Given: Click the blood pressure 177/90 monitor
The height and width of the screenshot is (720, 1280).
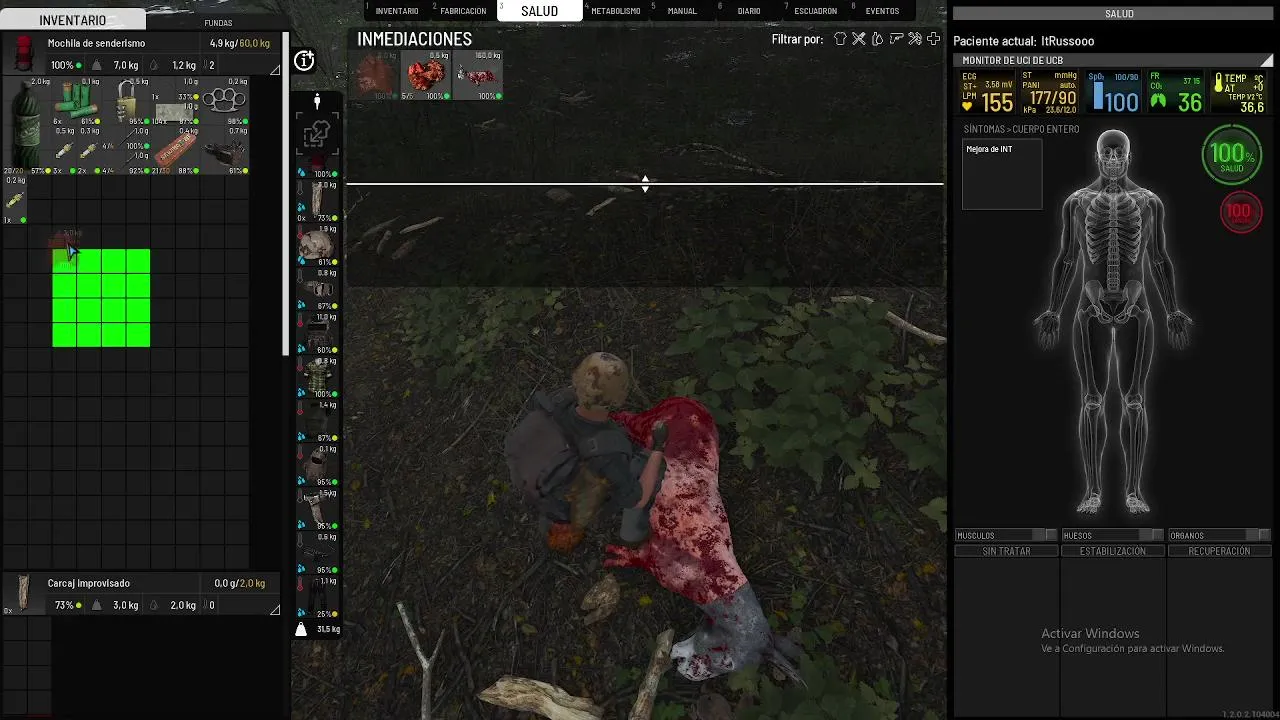Looking at the screenshot, I should 1049,92.
